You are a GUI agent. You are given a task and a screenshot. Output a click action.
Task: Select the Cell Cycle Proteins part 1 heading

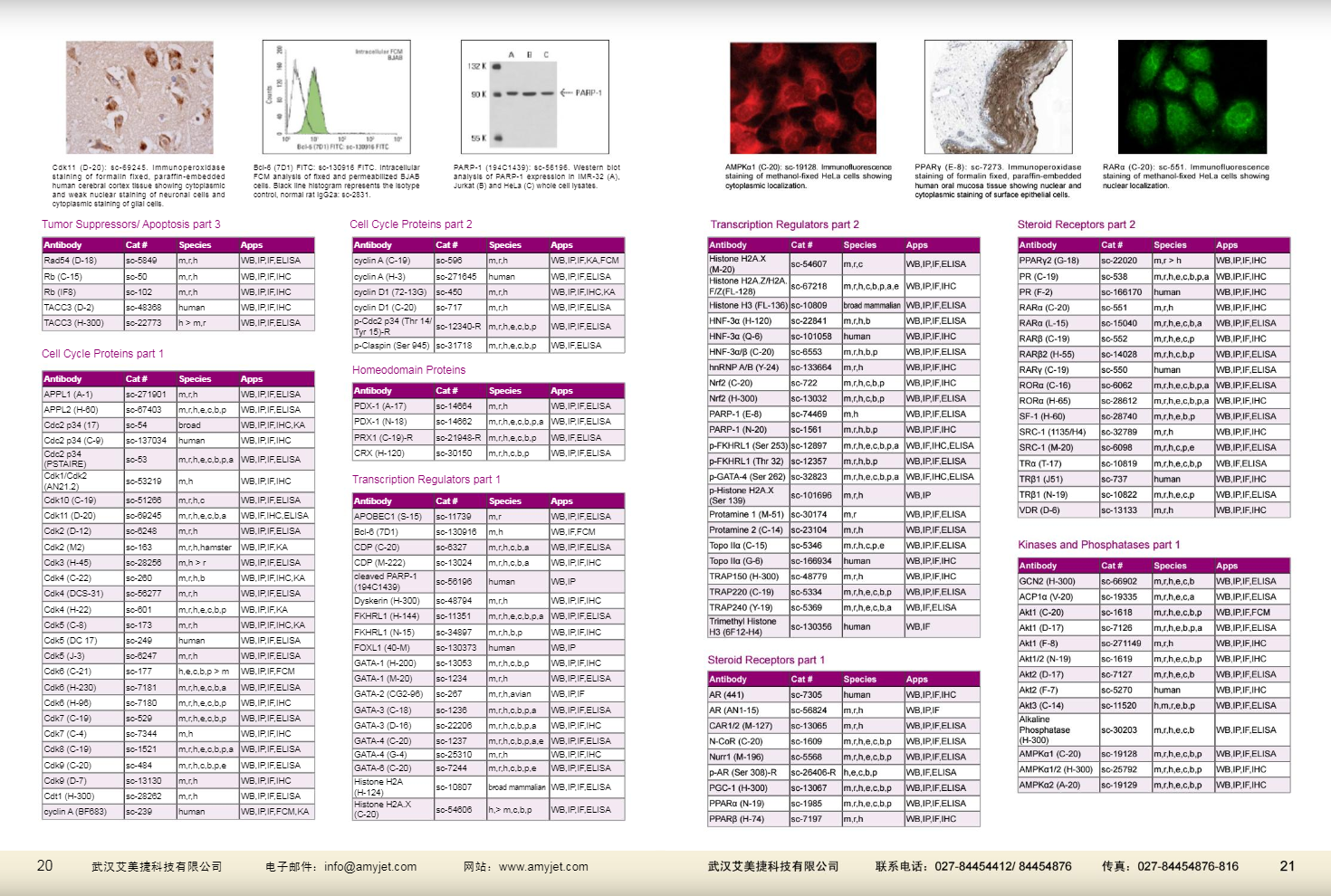tap(102, 354)
